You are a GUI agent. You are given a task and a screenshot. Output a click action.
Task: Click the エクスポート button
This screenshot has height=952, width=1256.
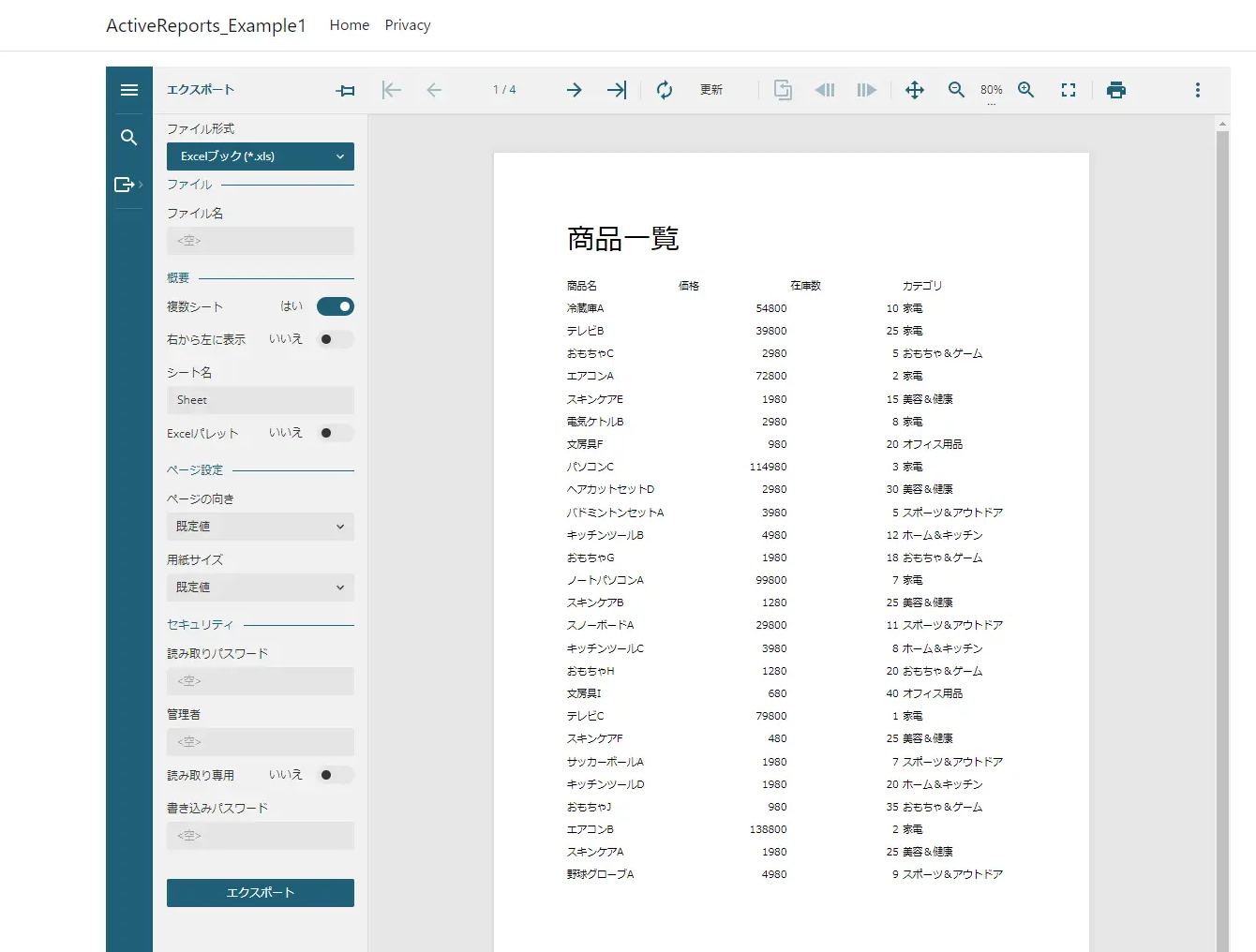(x=261, y=893)
